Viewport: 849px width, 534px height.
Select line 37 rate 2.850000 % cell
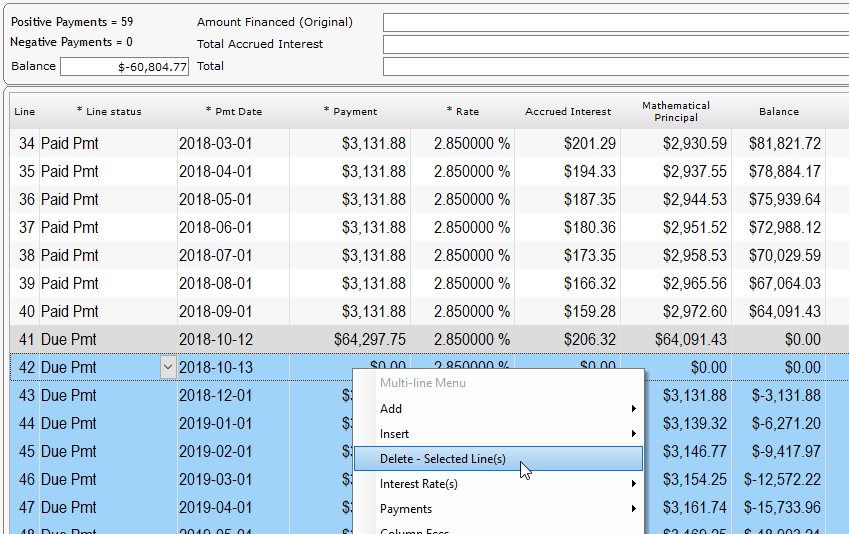point(462,227)
